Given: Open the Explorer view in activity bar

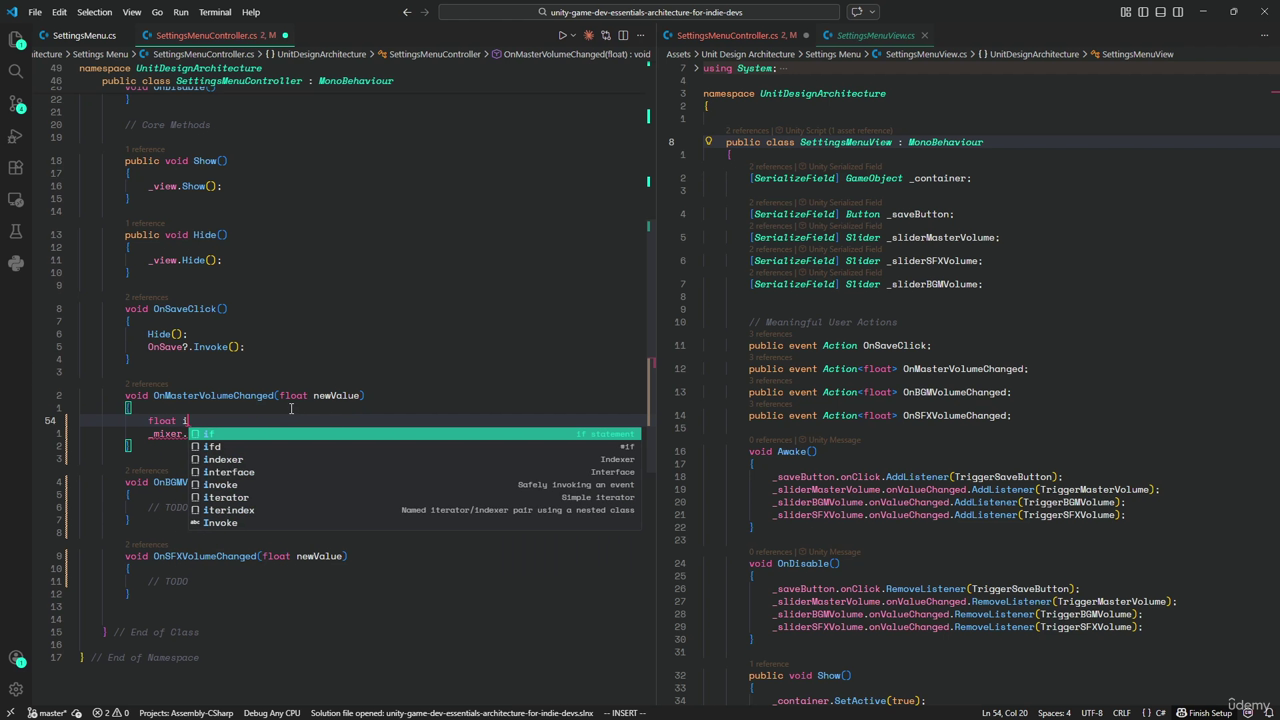Looking at the screenshot, I should [x=15, y=40].
